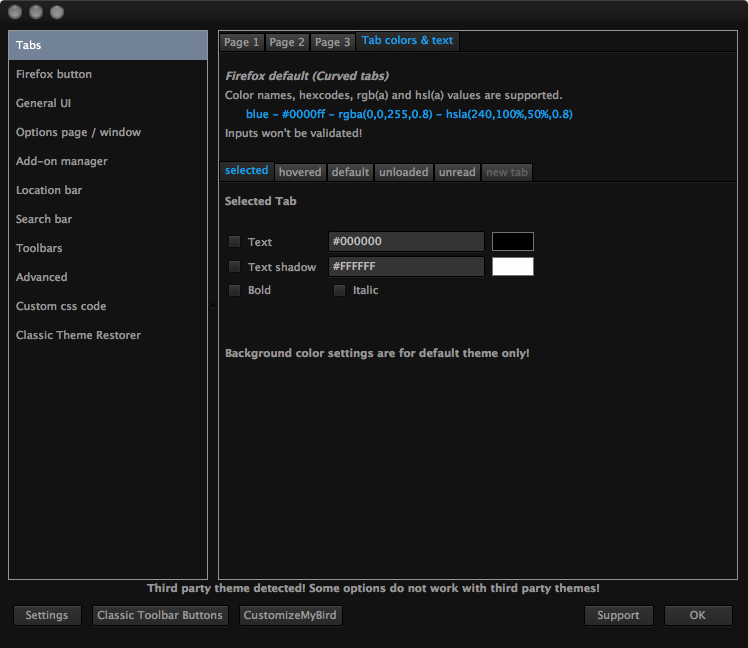
Task: Enable the Text shadow checkbox
Action: 234,266
